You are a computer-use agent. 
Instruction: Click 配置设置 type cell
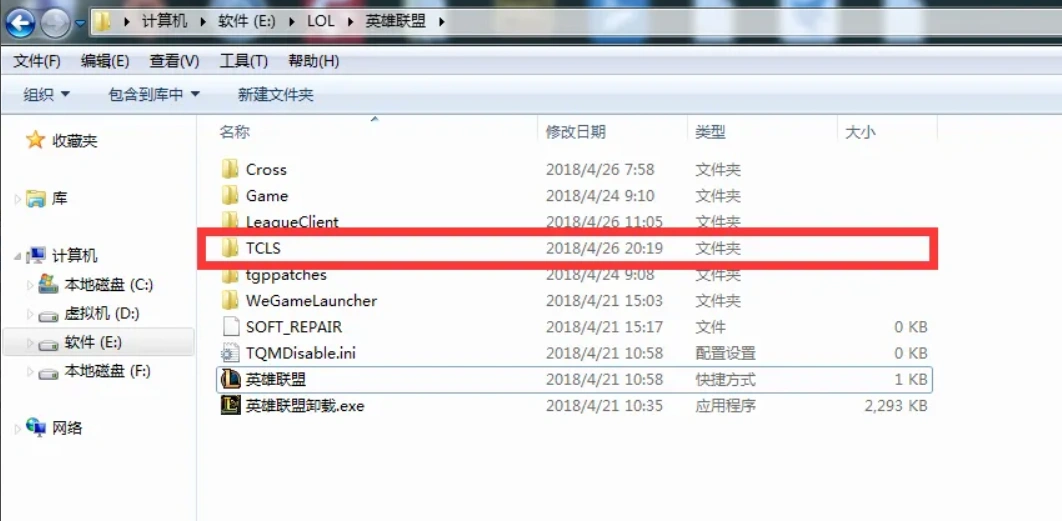click(725, 353)
